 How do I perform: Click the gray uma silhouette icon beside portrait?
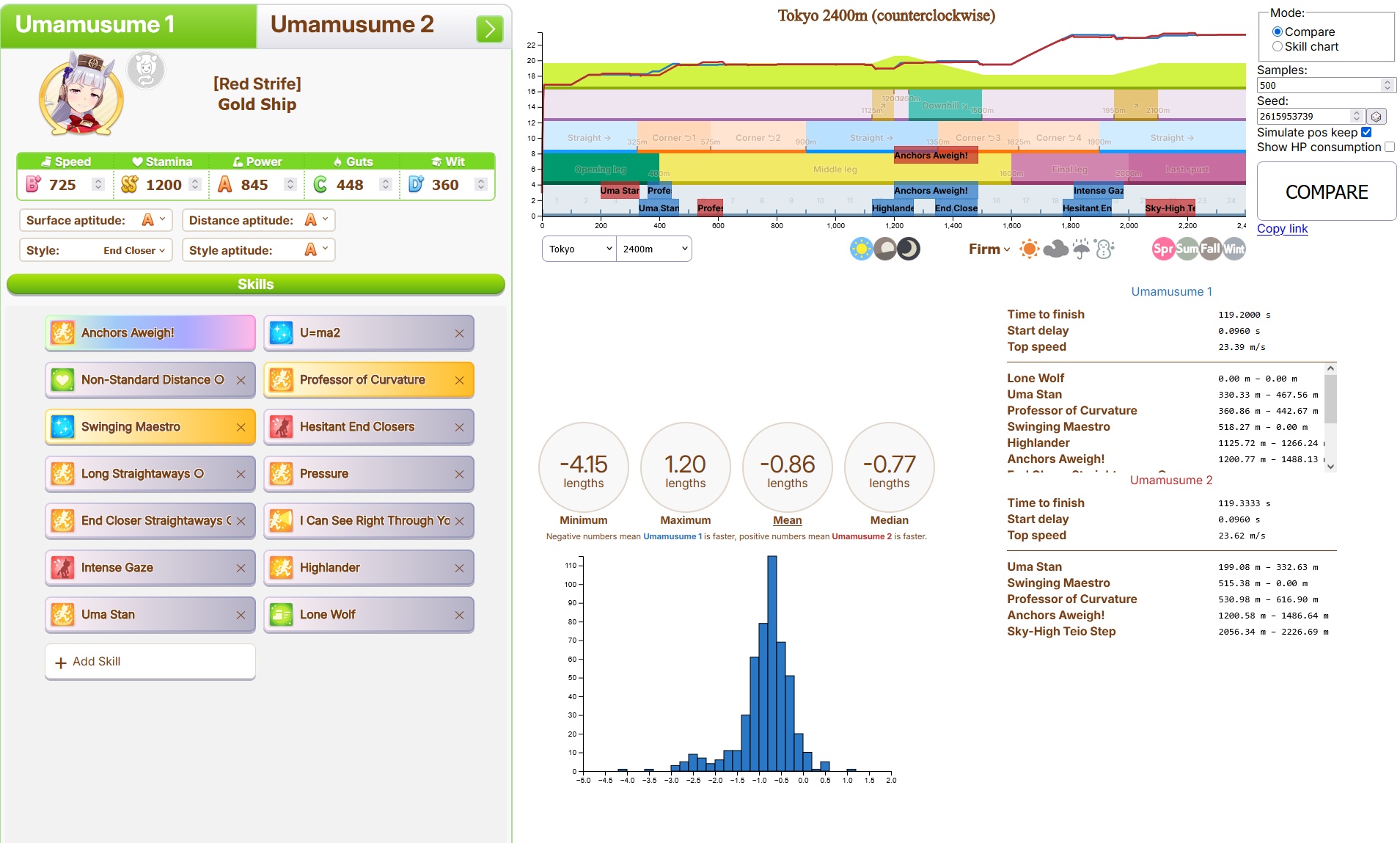point(146,70)
